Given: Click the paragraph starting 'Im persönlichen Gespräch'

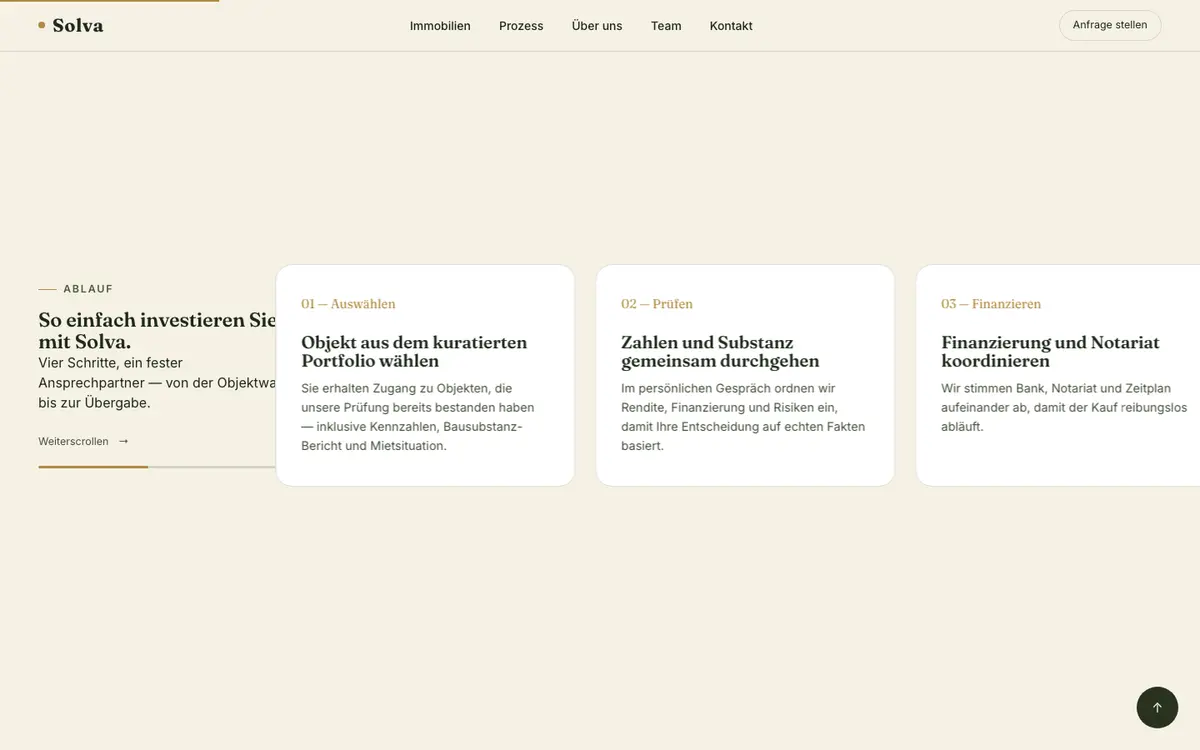Looking at the screenshot, I should pos(743,417).
